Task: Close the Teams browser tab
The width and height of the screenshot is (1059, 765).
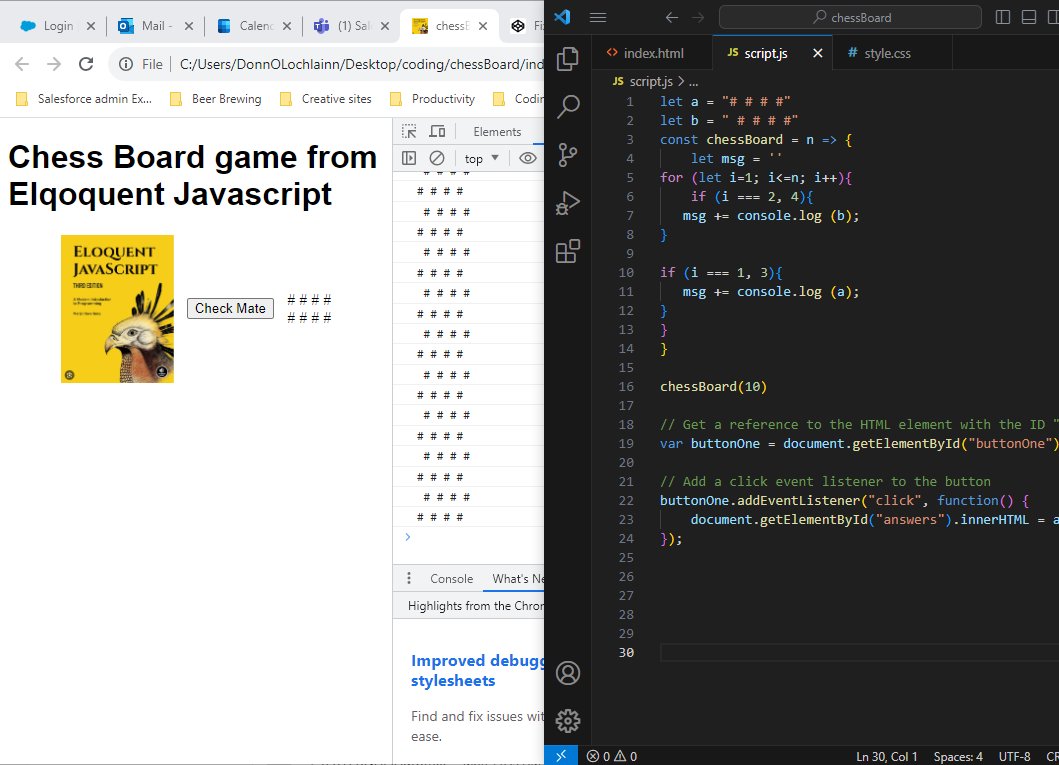Action: [385, 26]
